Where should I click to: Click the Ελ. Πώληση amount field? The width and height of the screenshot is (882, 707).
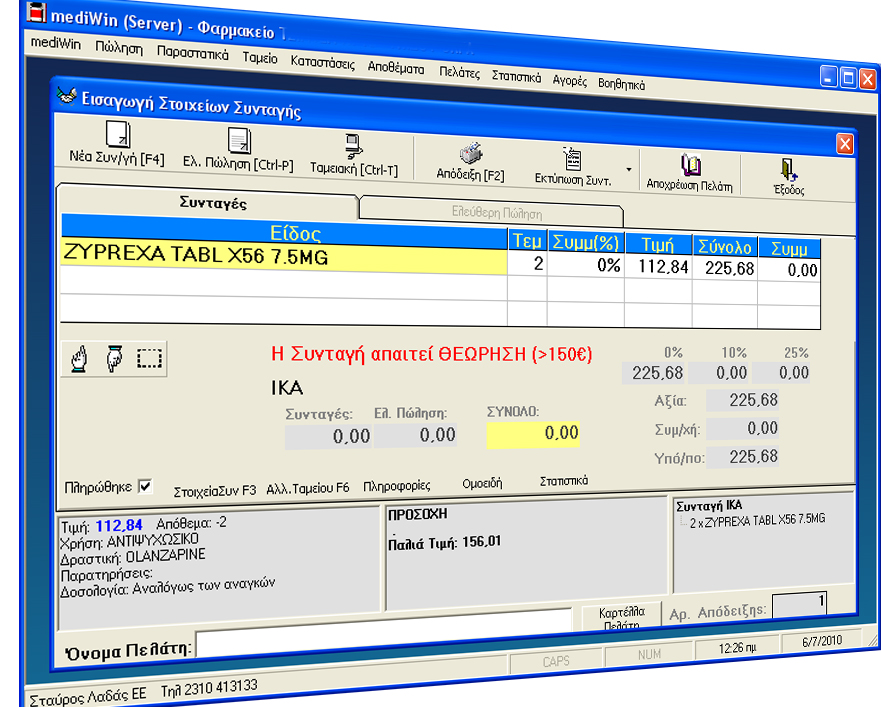point(416,435)
